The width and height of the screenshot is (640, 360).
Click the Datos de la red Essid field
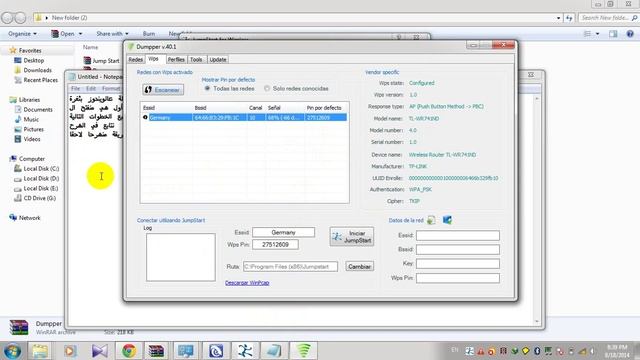coord(458,236)
